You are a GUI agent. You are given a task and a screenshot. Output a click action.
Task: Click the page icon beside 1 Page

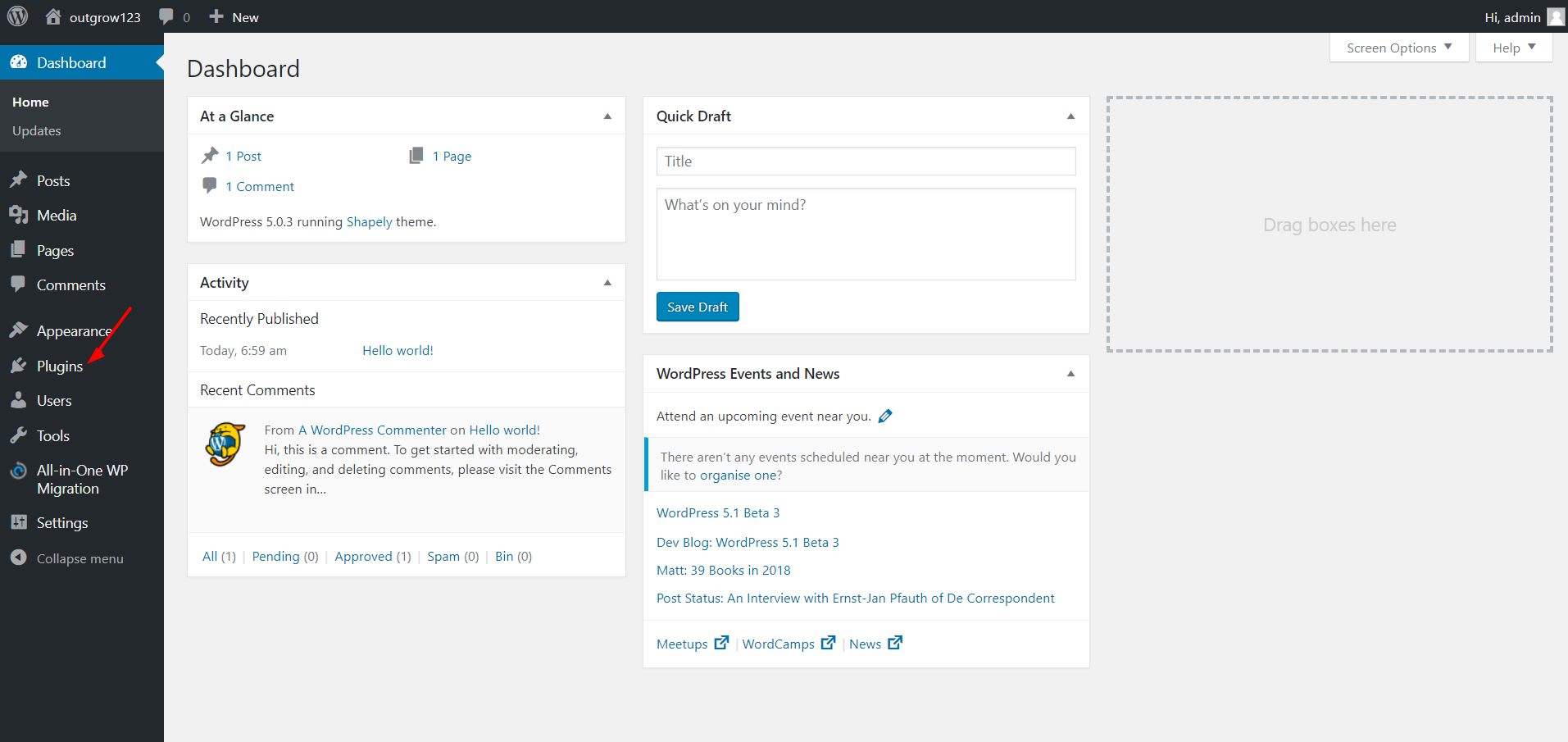416,155
